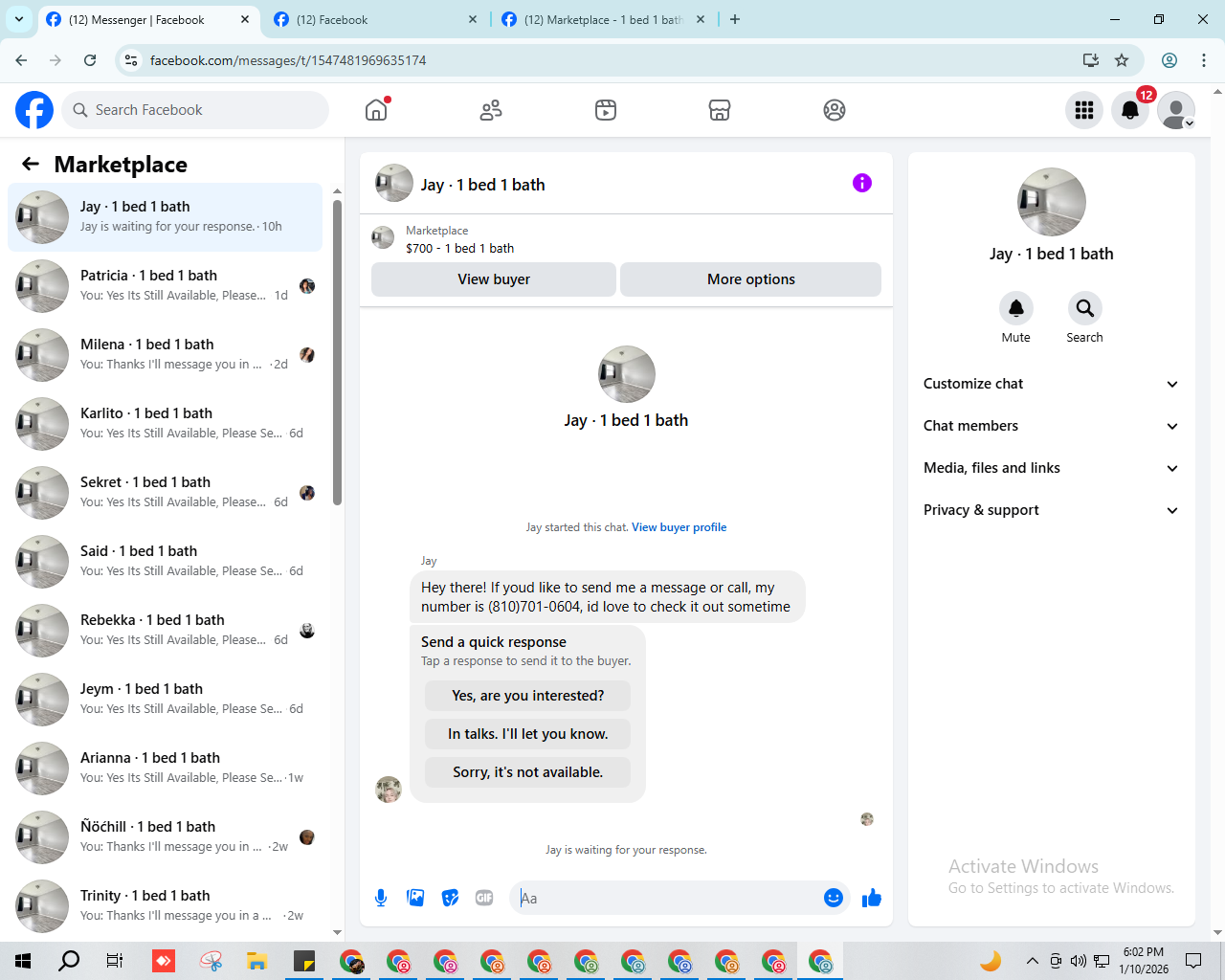Viewport: 1225px width, 980px height.
Task: Choose a GIF icon in composer
Action: [x=484, y=898]
